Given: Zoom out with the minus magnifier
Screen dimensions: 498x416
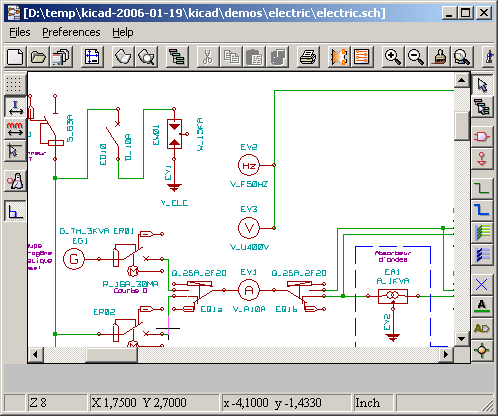Looking at the screenshot, I should (x=416, y=57).
